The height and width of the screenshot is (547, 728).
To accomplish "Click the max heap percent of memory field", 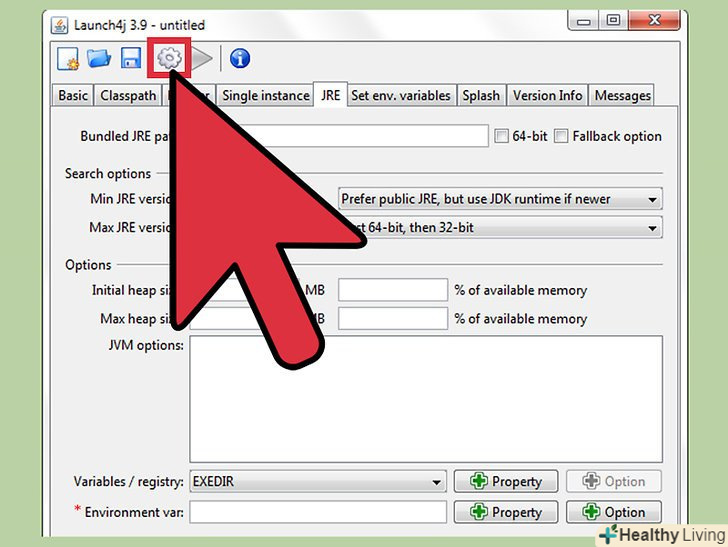I will (x=393, y=319).
